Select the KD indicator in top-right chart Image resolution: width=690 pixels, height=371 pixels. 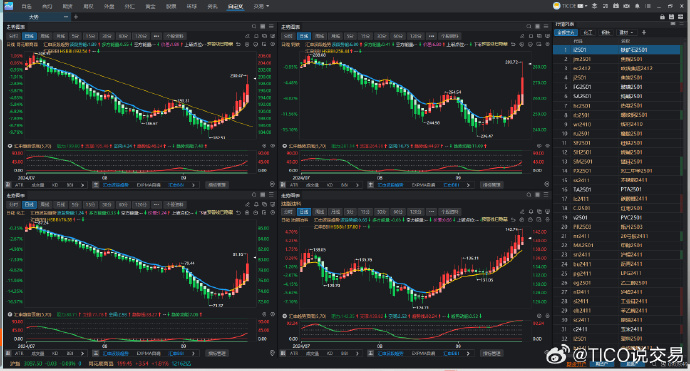click(x=330, y=185)
